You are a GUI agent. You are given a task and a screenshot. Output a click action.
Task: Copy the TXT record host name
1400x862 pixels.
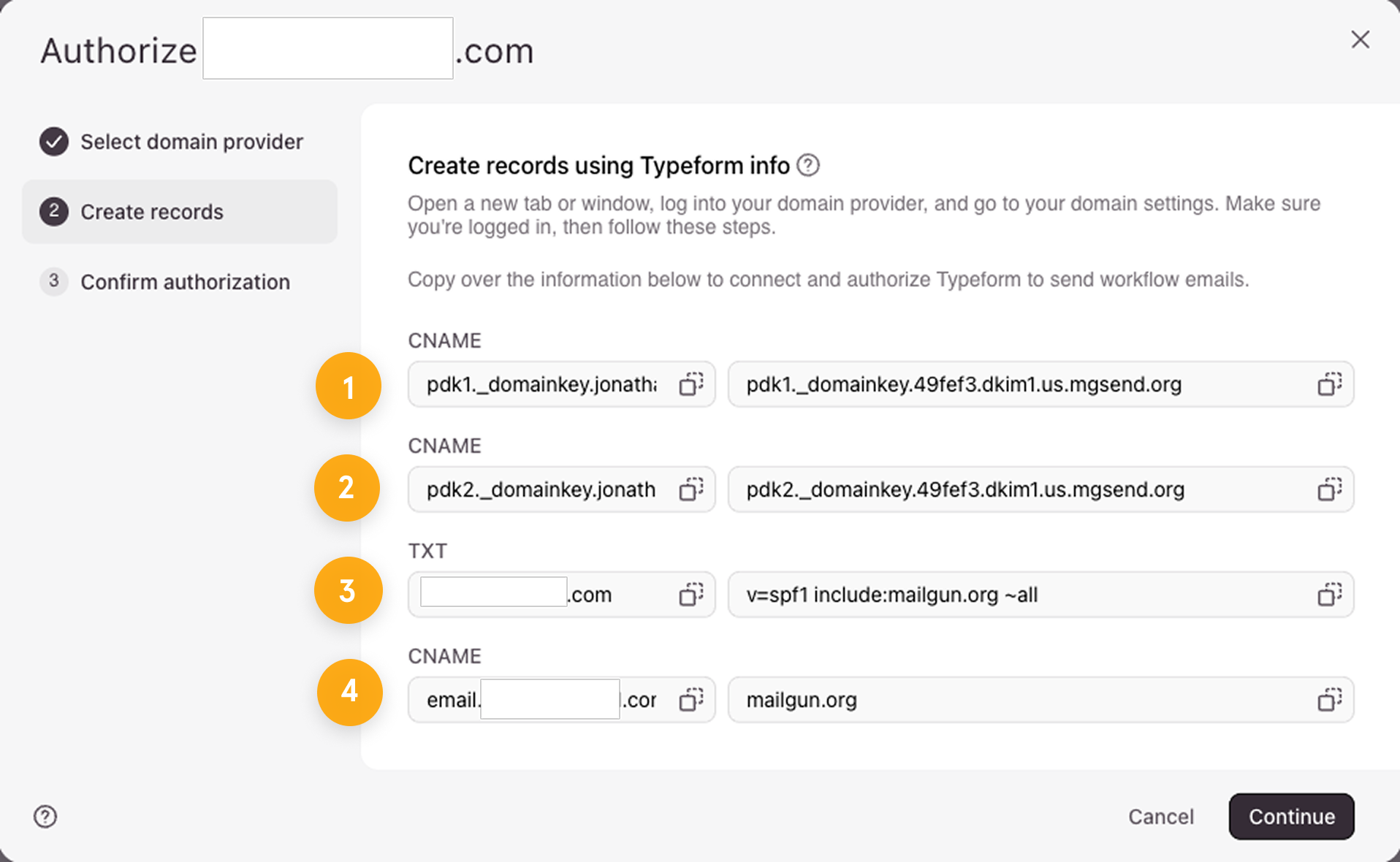[691, 595]
